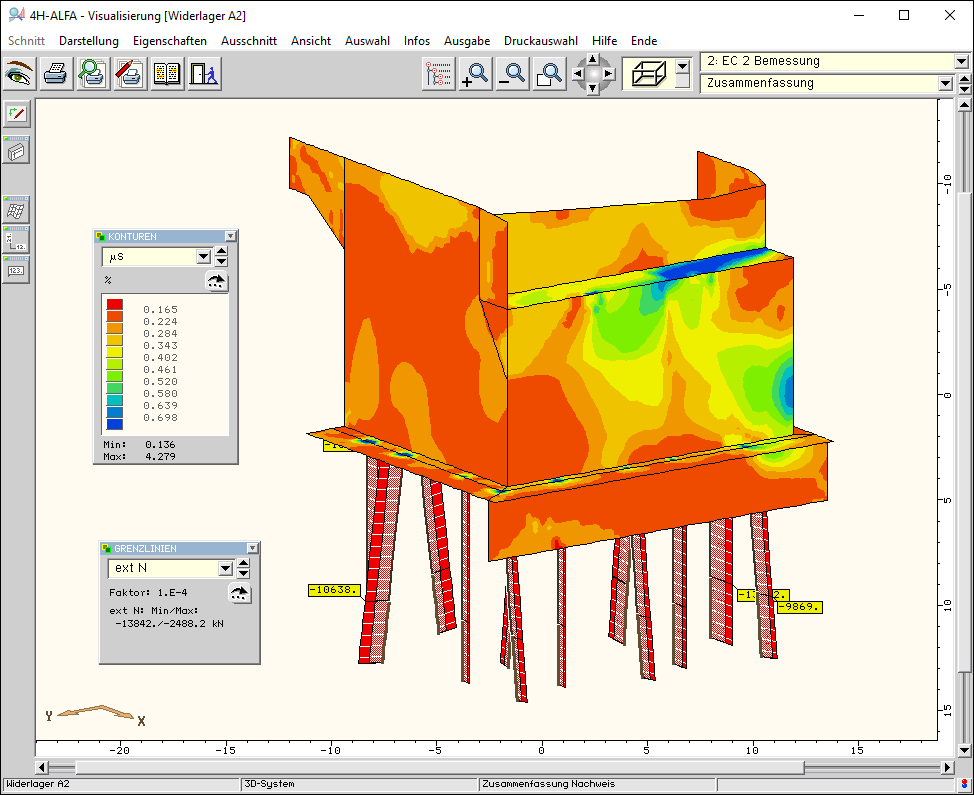
Task: Click the printer icon in the toolbar
Action: coord(56,73)
